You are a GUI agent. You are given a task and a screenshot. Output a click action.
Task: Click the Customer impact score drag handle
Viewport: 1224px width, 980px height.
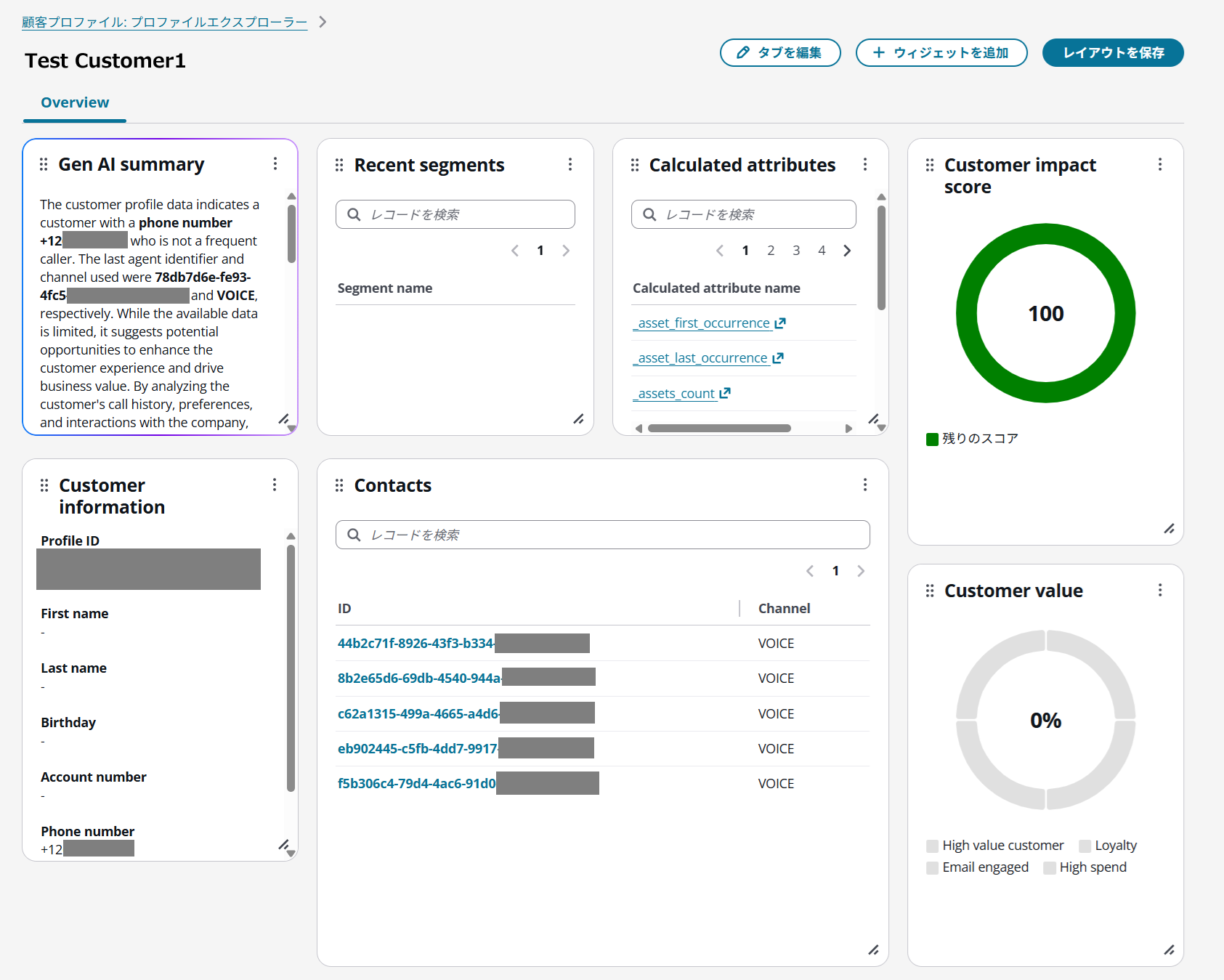[930, 166]
